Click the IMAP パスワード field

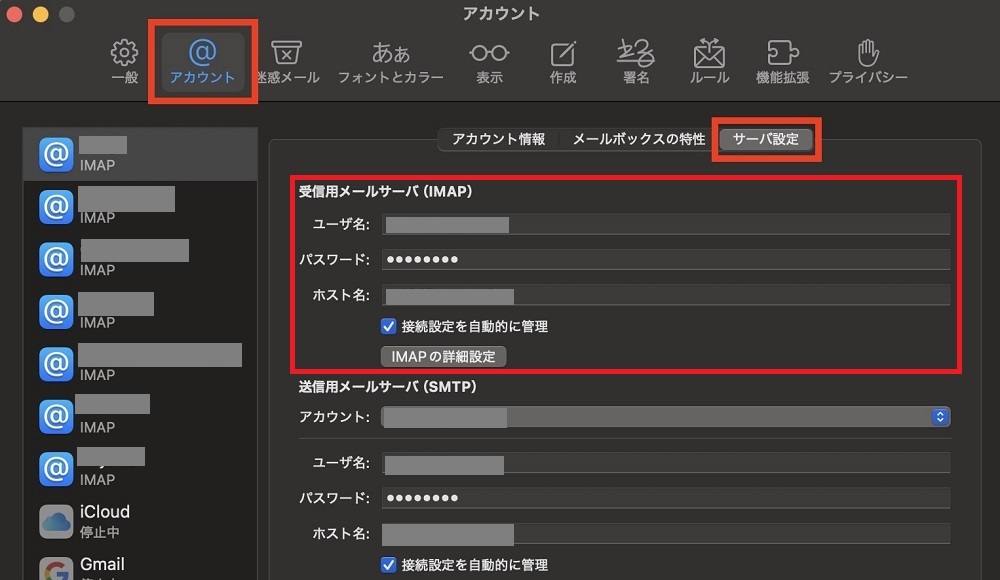(665, 260)
